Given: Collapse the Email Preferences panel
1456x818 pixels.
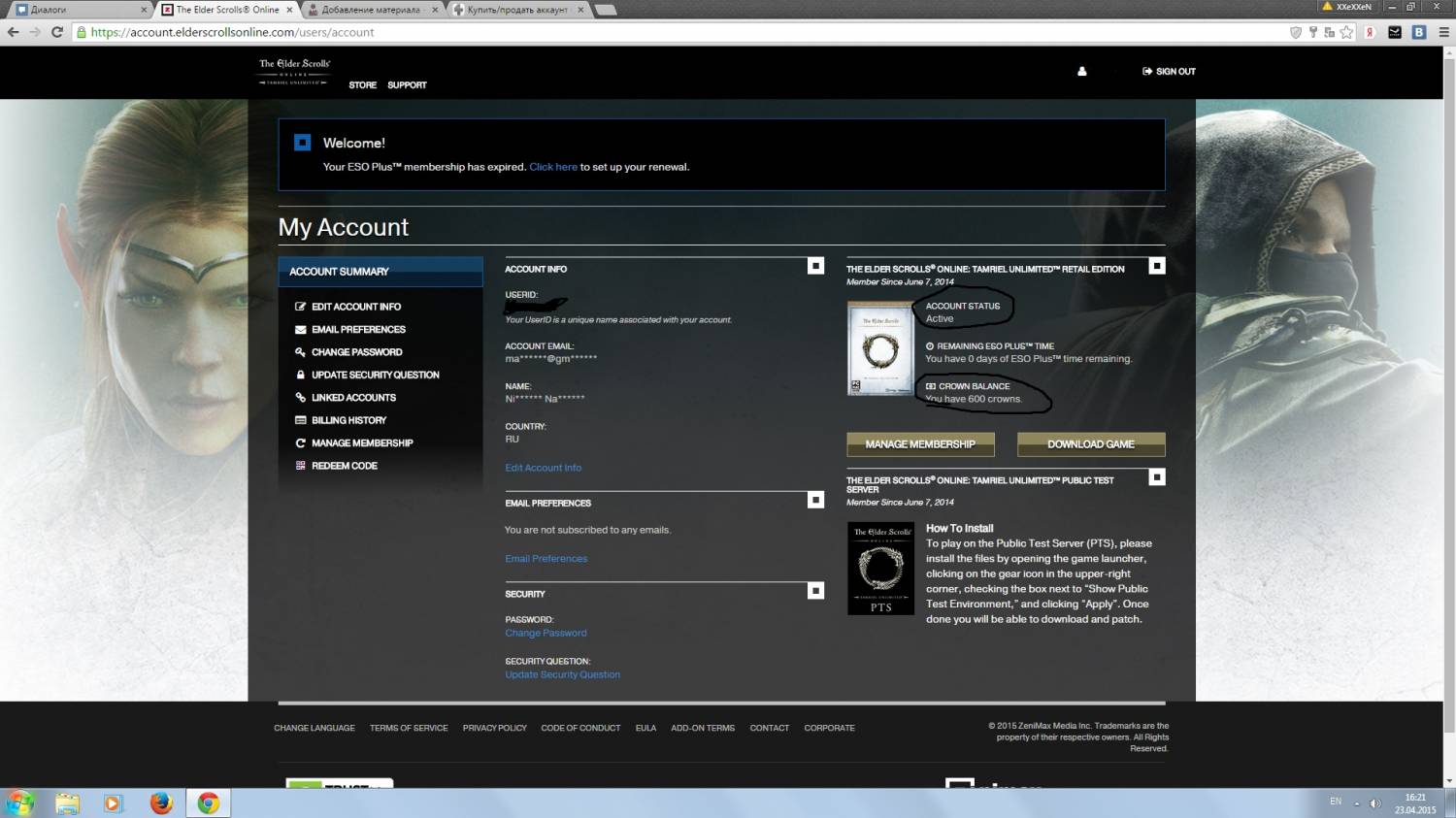Looking at the screenshot, I should pyautogui.click(x=816, y=500).
